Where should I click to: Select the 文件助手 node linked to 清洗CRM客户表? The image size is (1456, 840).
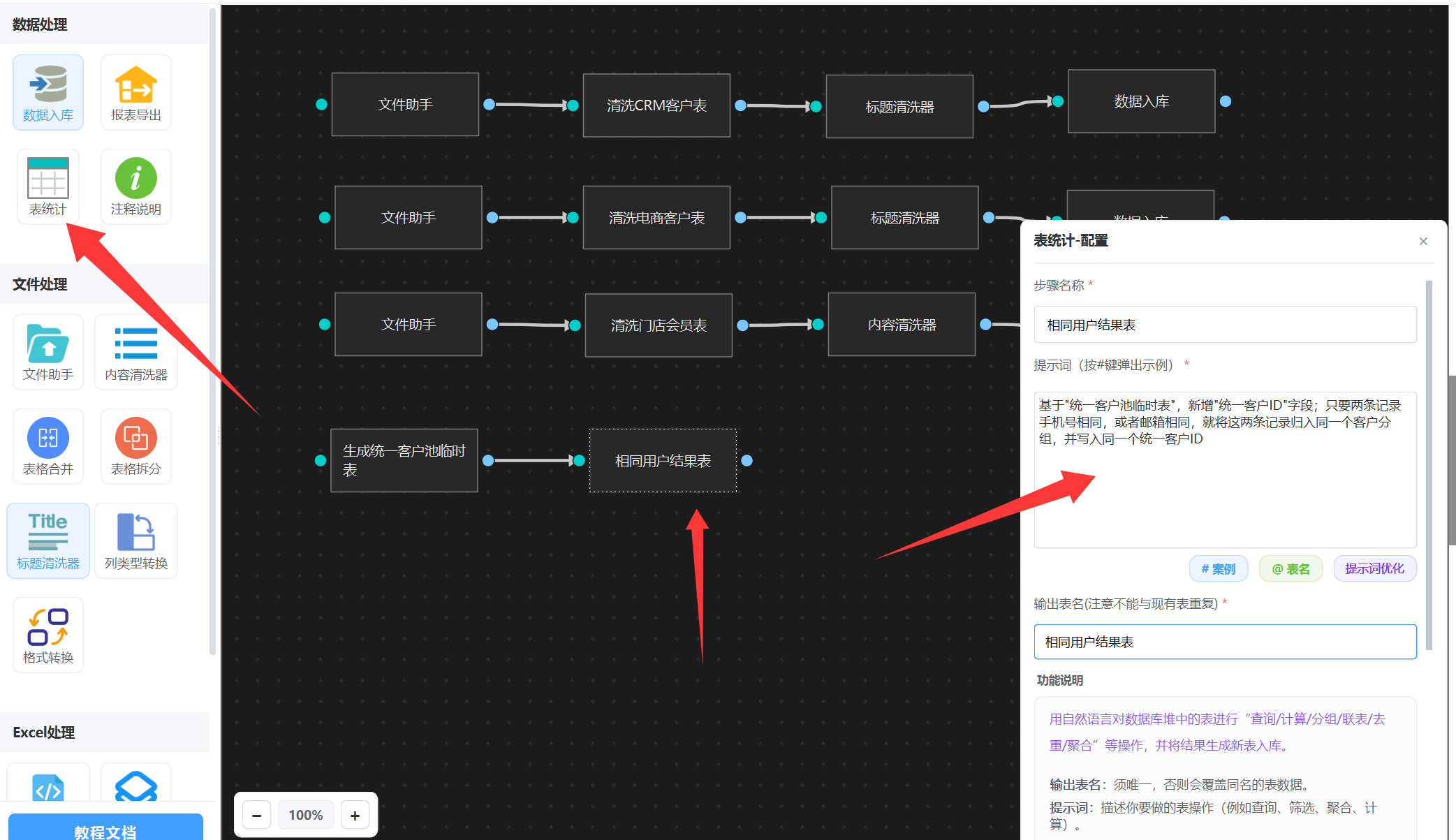tap(405, 104)
